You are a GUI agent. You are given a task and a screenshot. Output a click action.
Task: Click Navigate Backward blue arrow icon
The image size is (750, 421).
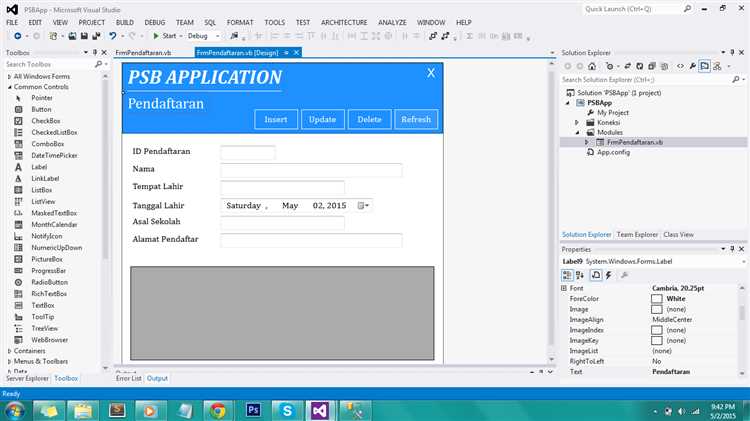tap(17, 36)
